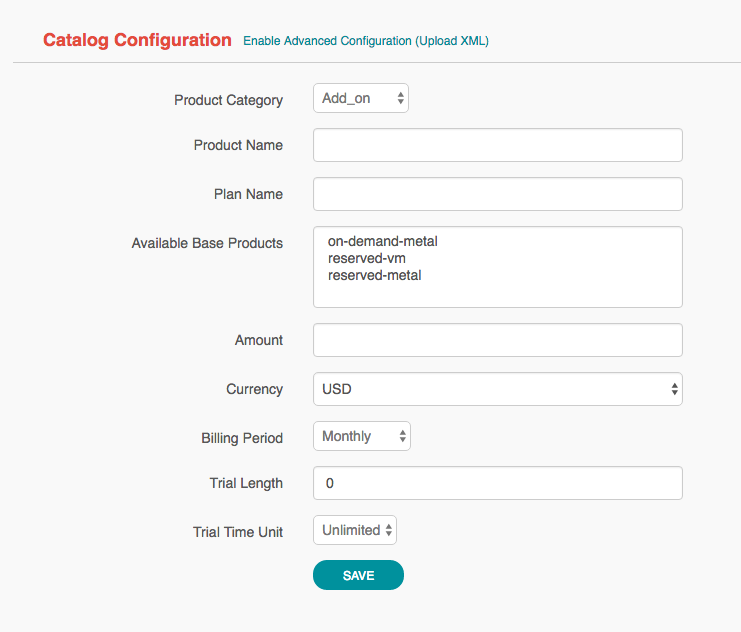Open the Trial Time Unit dropdown
The width and height of the screenshot is (741, 632).
pyautogui.click(x=354, y=530)
